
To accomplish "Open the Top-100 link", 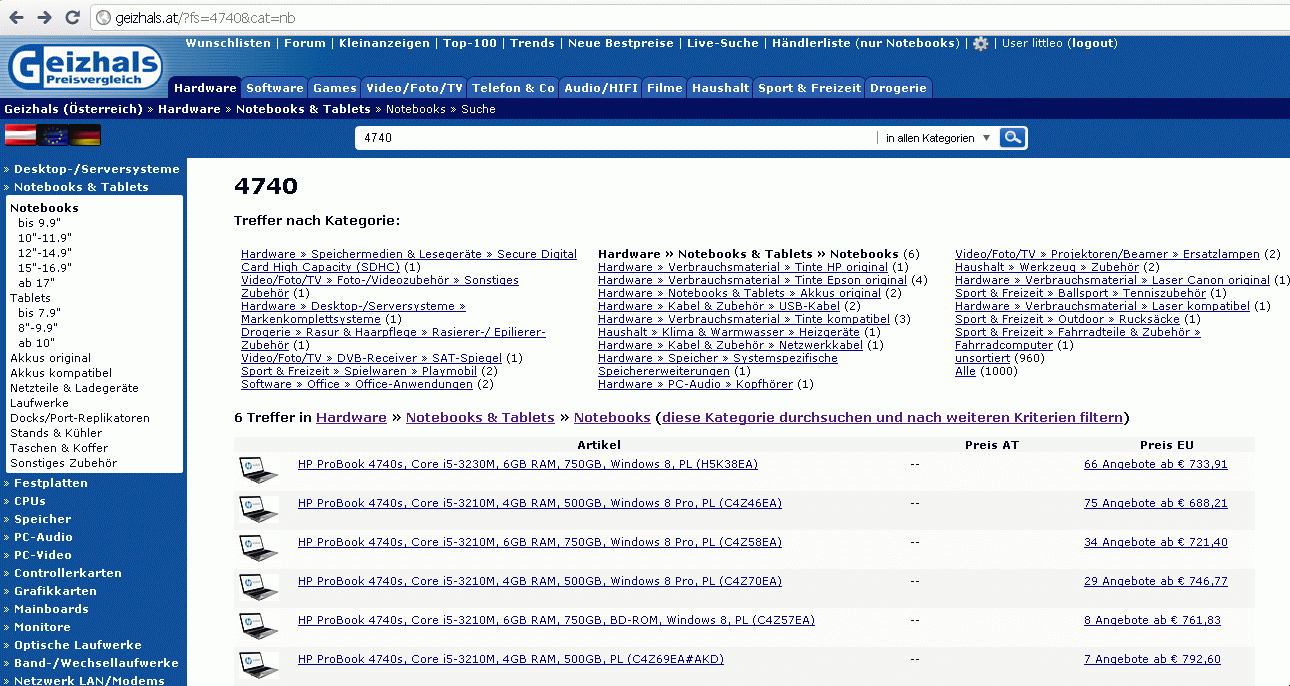I will pyautogui.click(x=470, y=43).
